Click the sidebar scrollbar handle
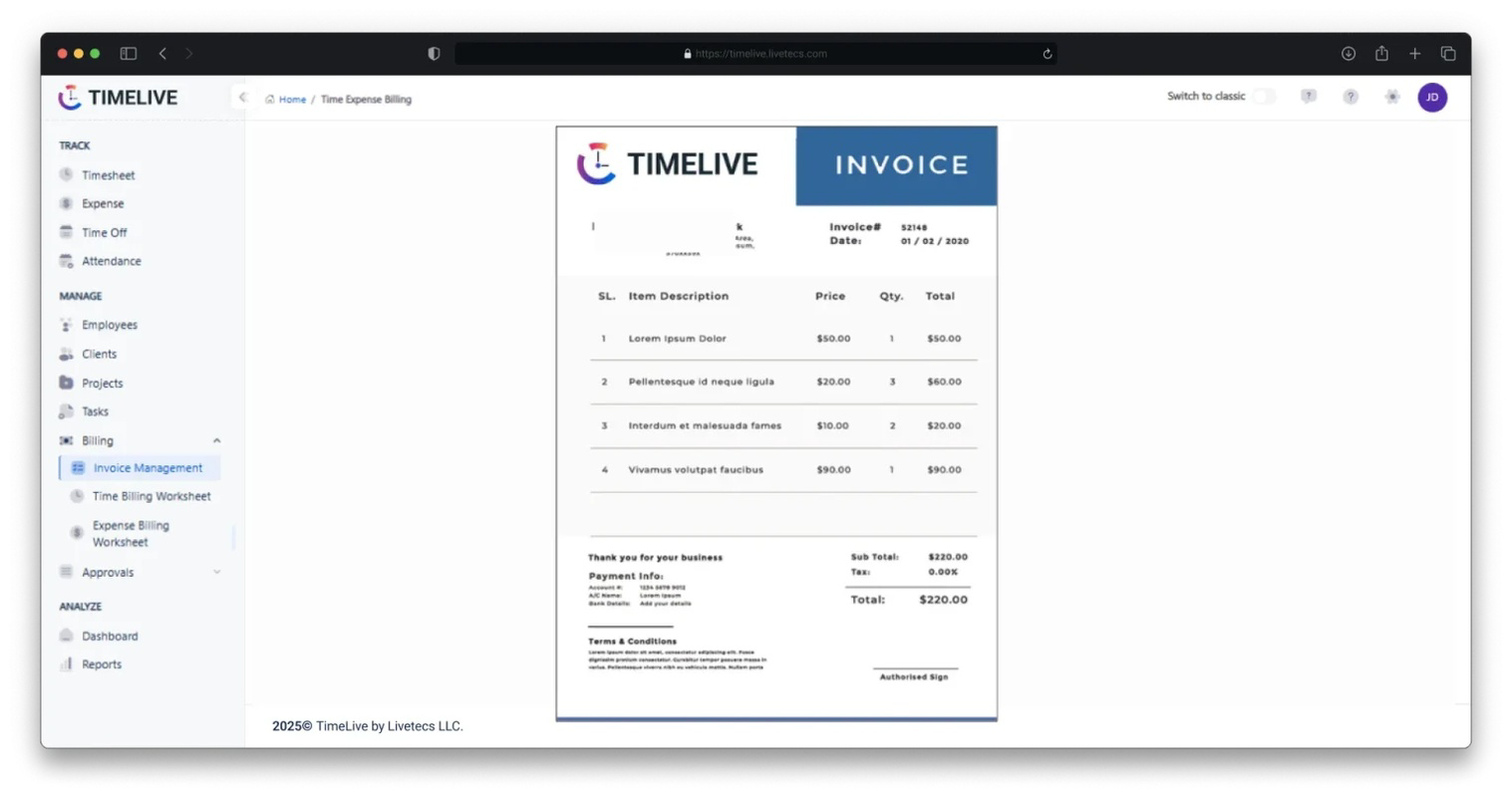 (233, 538)
